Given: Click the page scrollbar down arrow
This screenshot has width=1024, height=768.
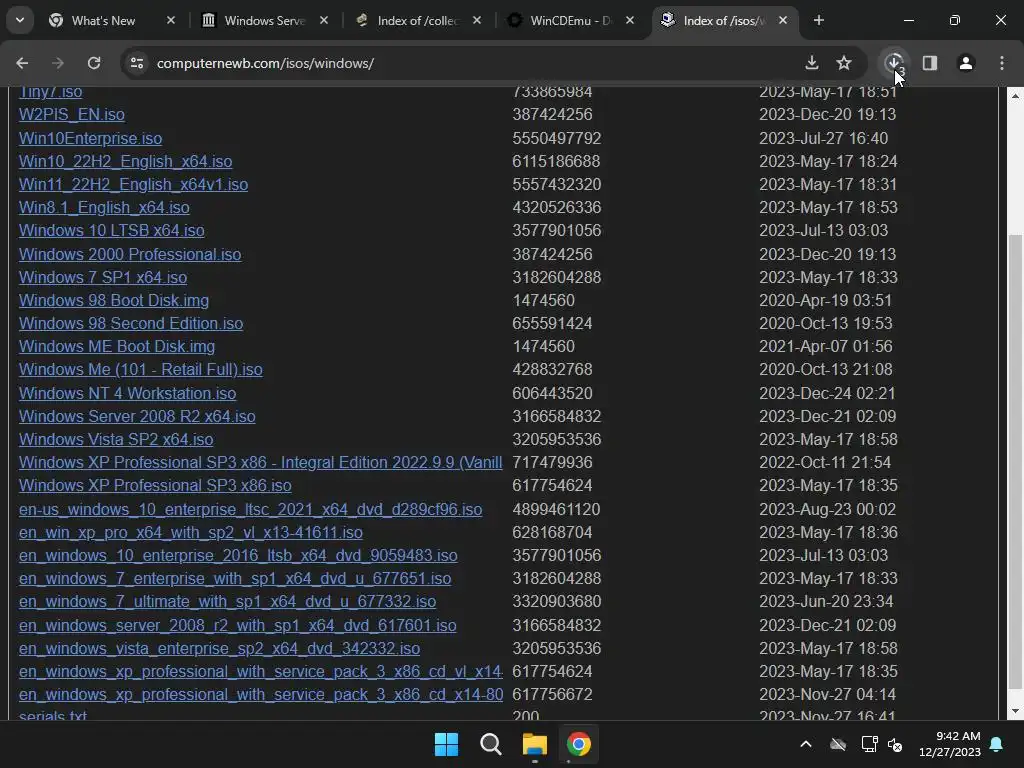Looking at the screenshot, I should pyautogui.click(x=1015, y=711).
